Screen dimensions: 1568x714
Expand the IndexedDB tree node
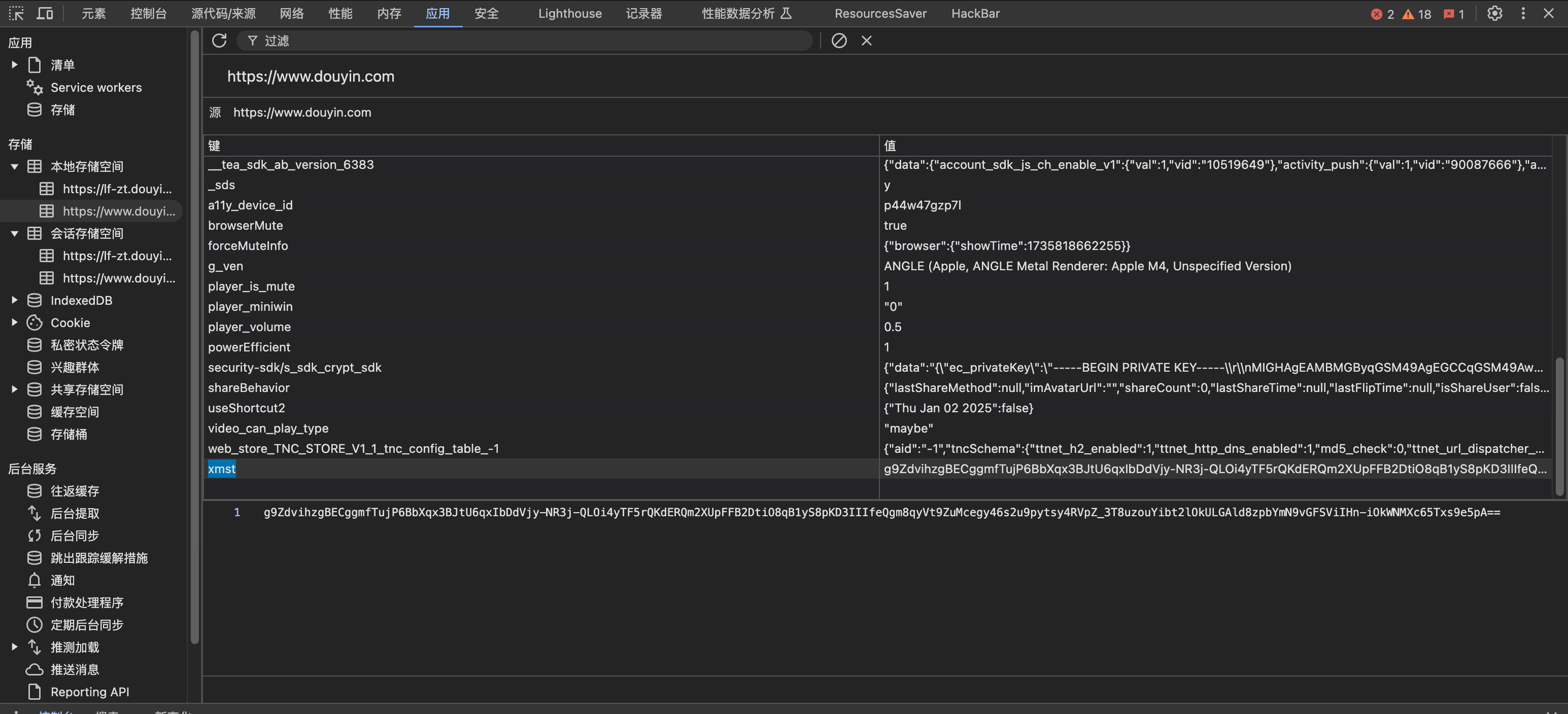click(15, 300)
